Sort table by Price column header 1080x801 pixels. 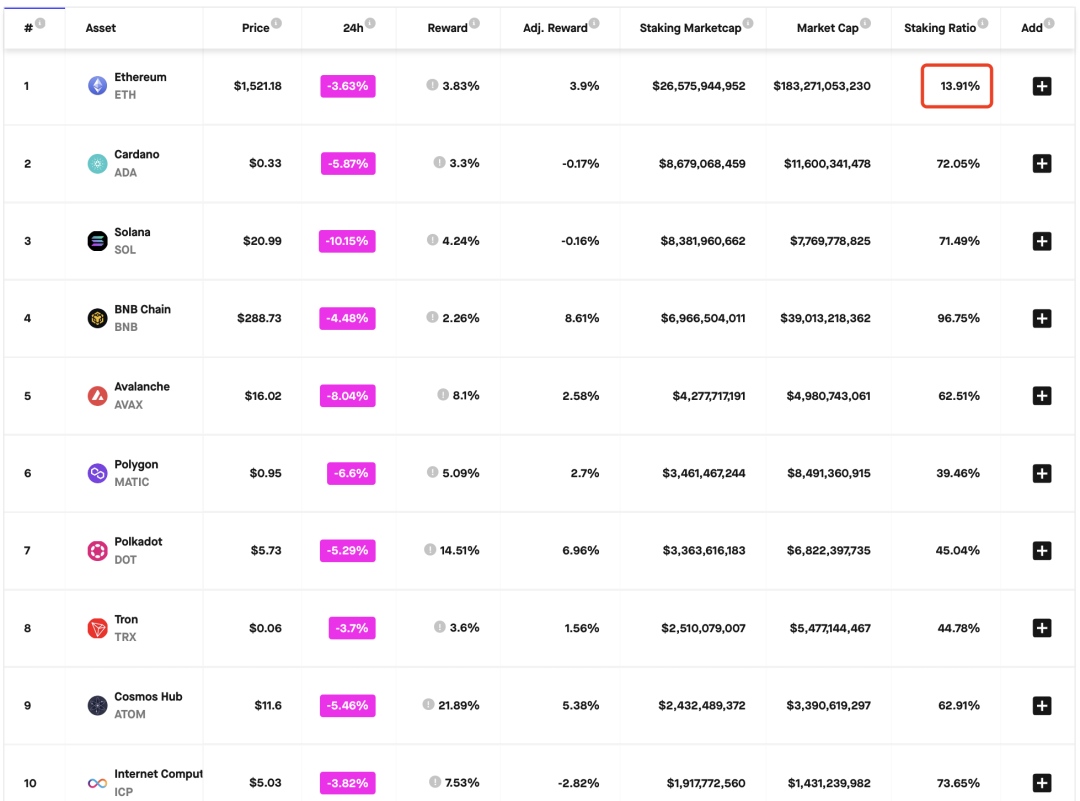pos(256,28)
